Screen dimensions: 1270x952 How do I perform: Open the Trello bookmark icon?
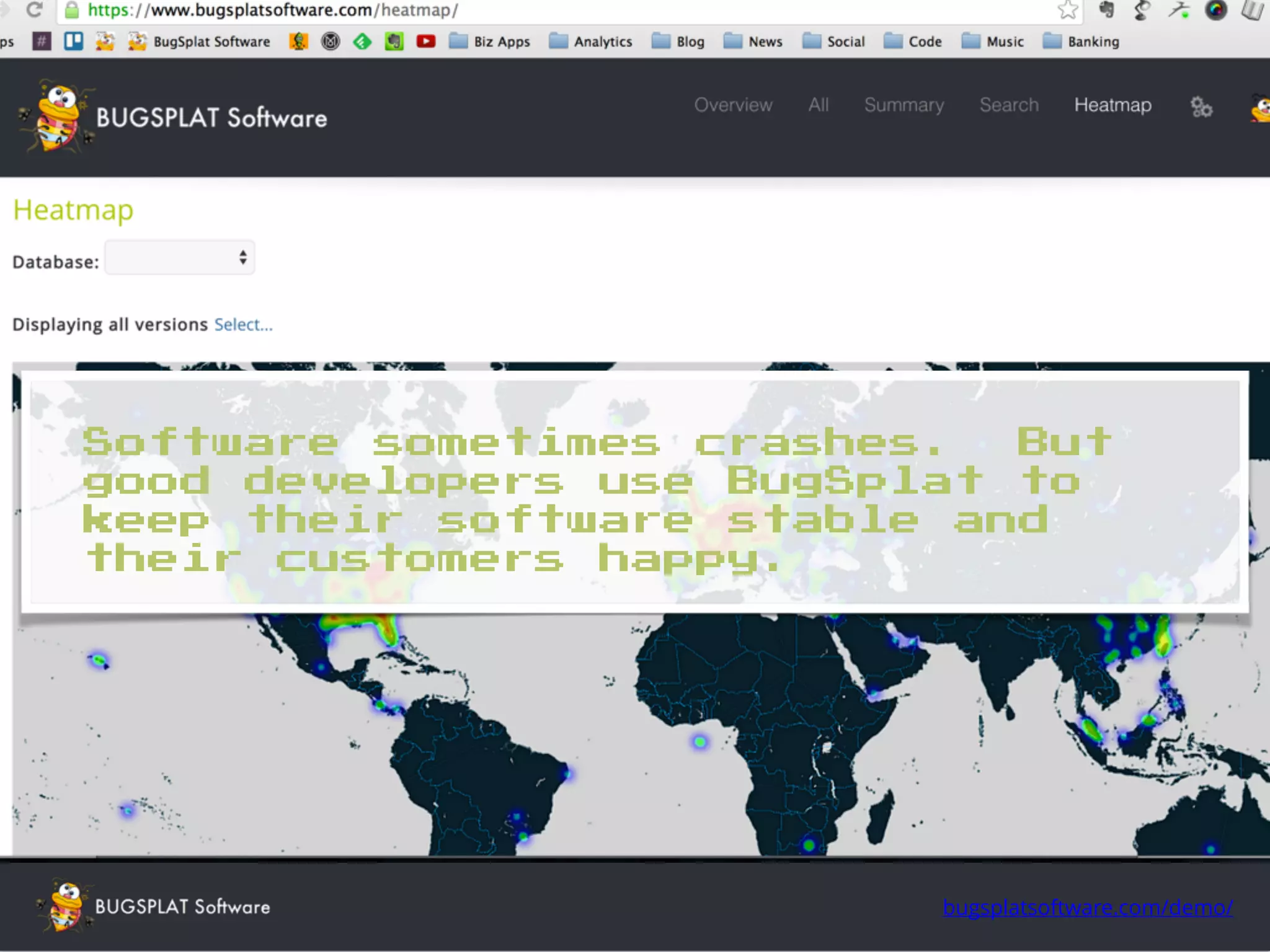(x=74, y=42)
